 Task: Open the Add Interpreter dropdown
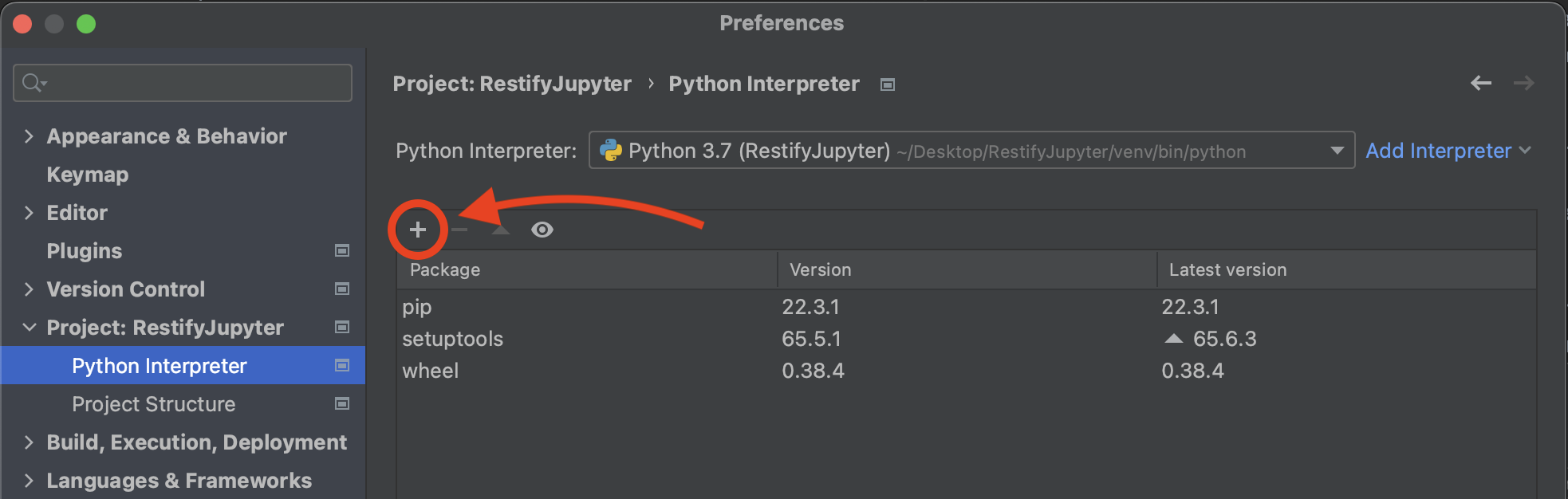coord(1448,151)
